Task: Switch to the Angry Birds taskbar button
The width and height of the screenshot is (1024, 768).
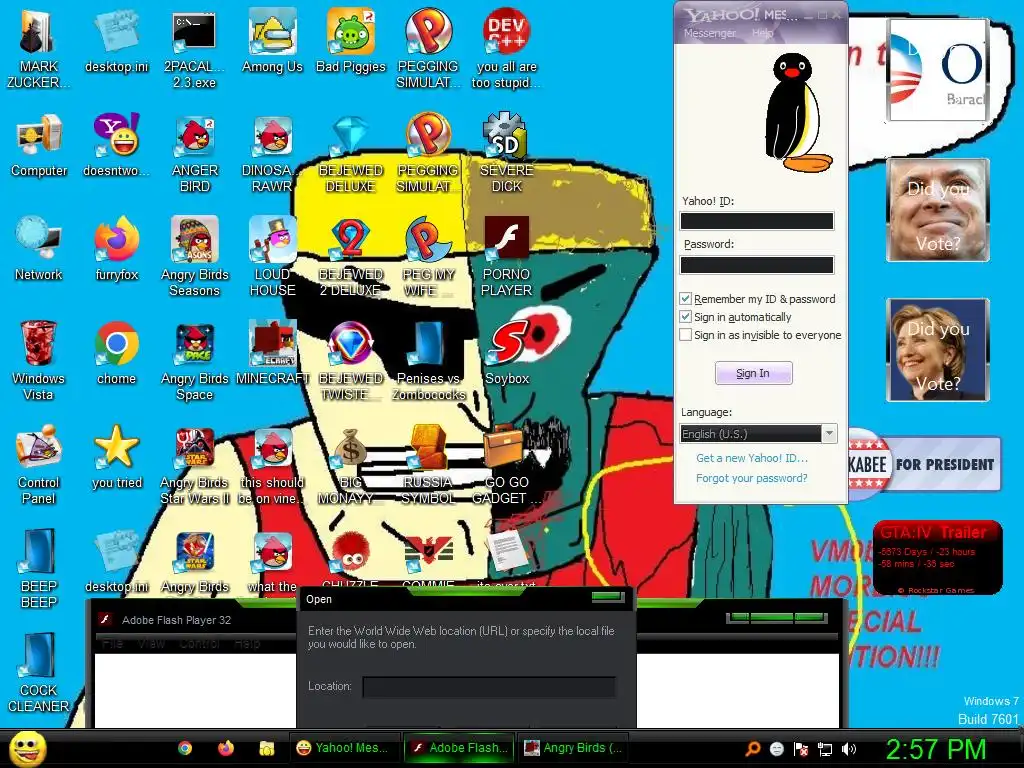Action: pyautogui.click(x=573, y=748)
